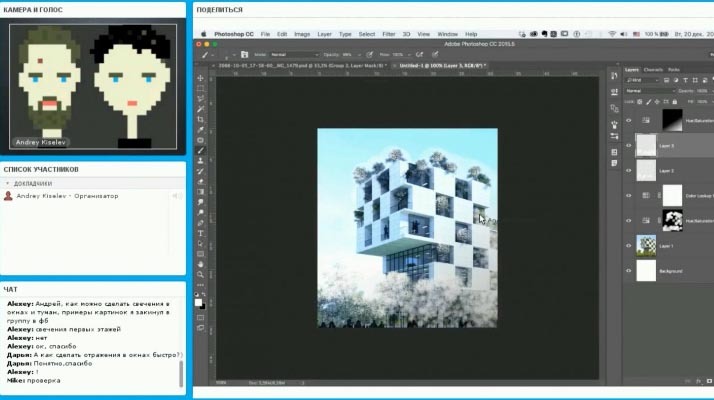Open the layer blend mode Normal dropdown
Image resolution: width=714 pixels, height=400 pixels.
pos(650,91)
